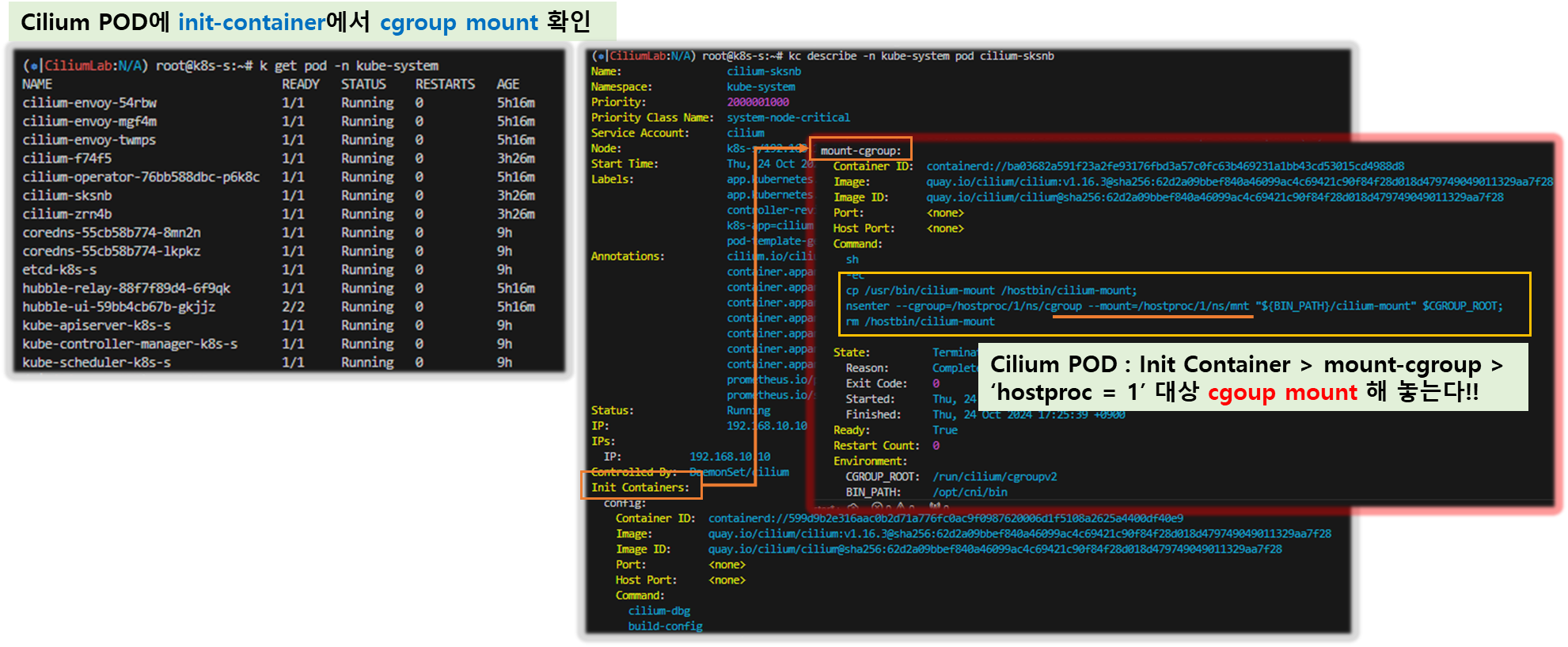Click the 2/2 READY value for hubble-ui
This screenshot has width=1568, height=647.
293,306
